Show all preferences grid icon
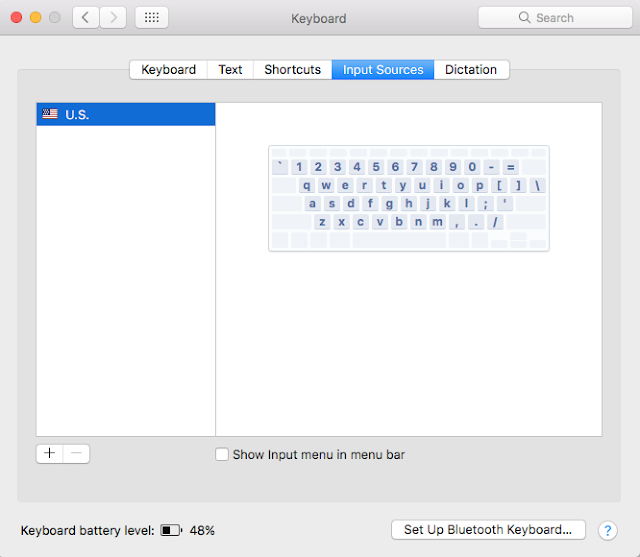 click(x=152, y=18)
